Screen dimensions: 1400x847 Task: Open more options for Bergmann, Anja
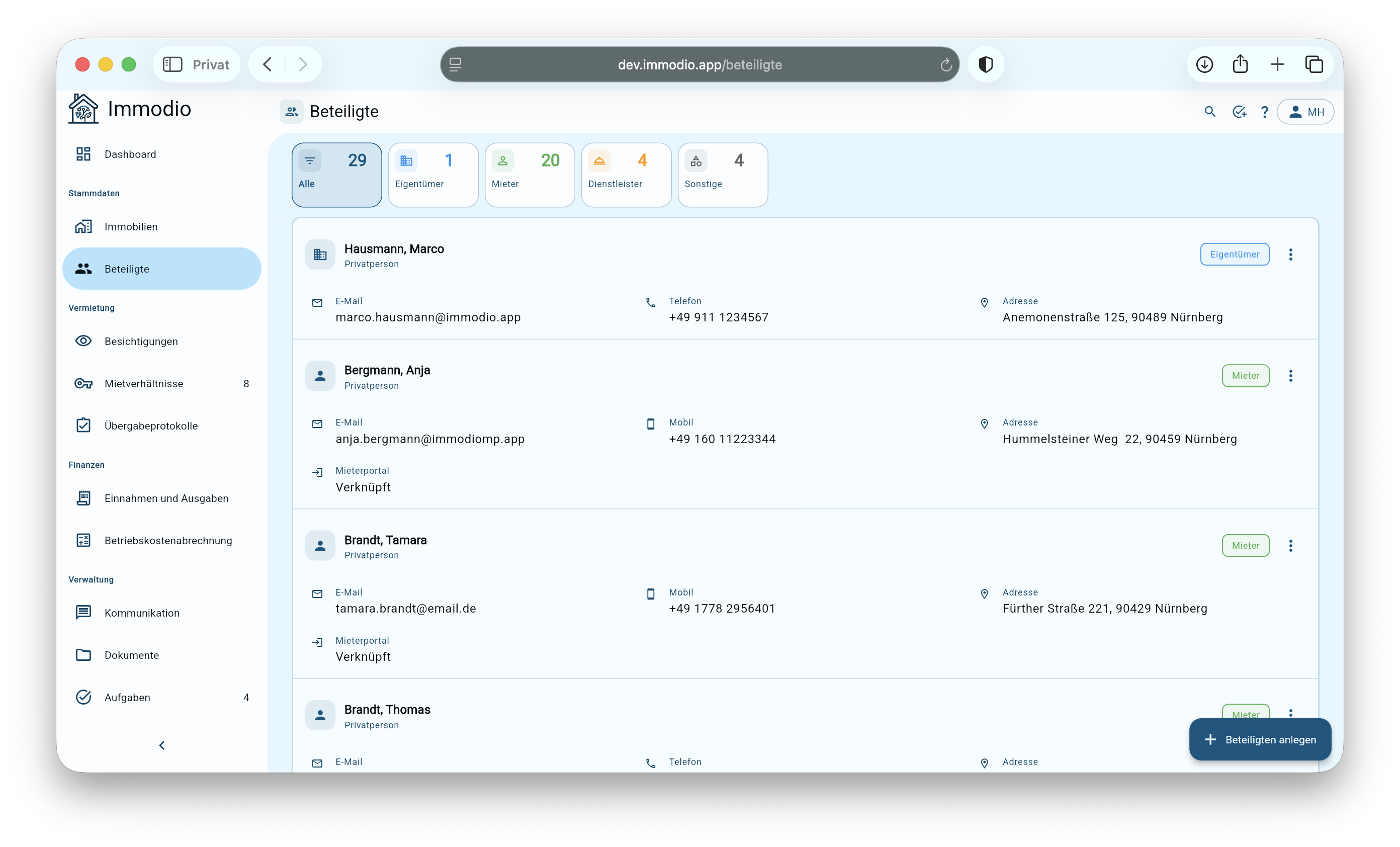(1290, 375)
